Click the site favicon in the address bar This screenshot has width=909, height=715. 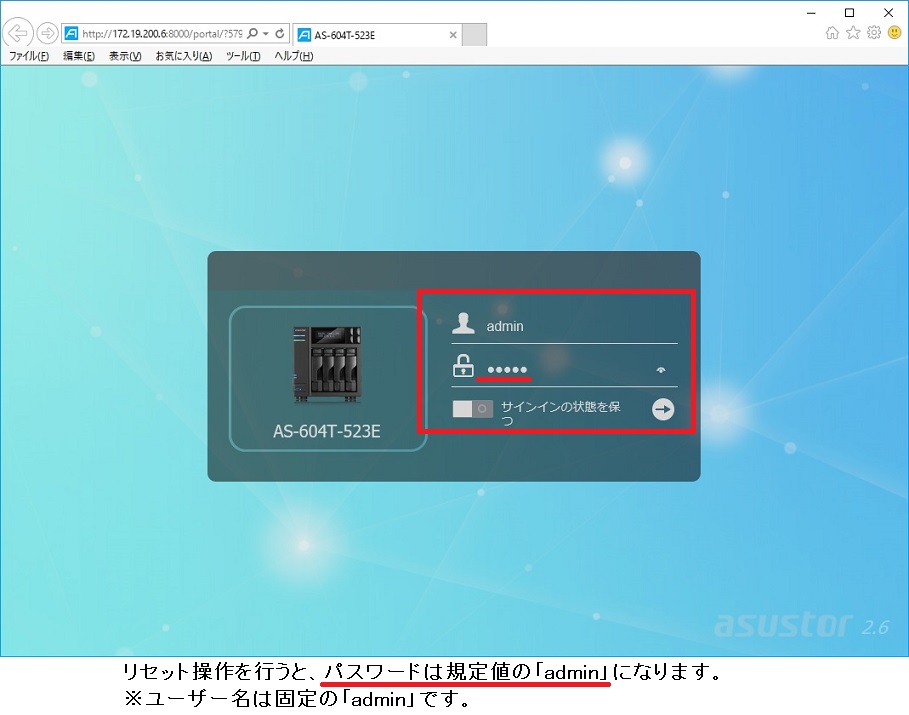point(71,34)
